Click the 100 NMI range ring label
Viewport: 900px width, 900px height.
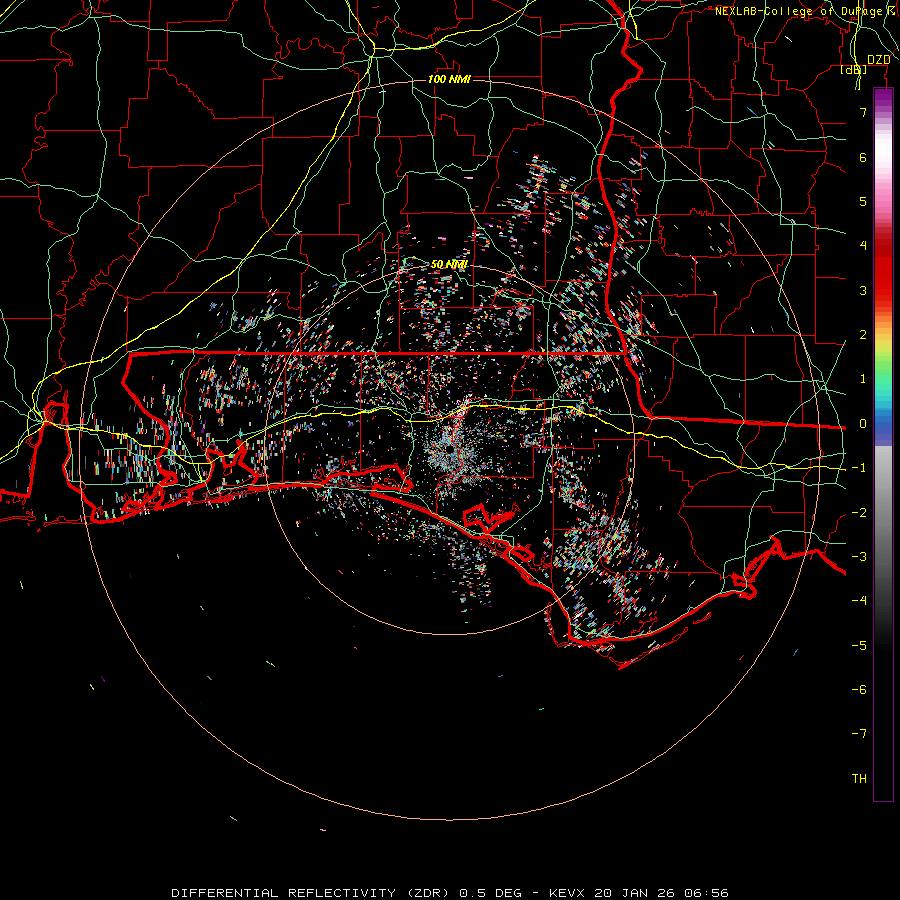[449, 79]
